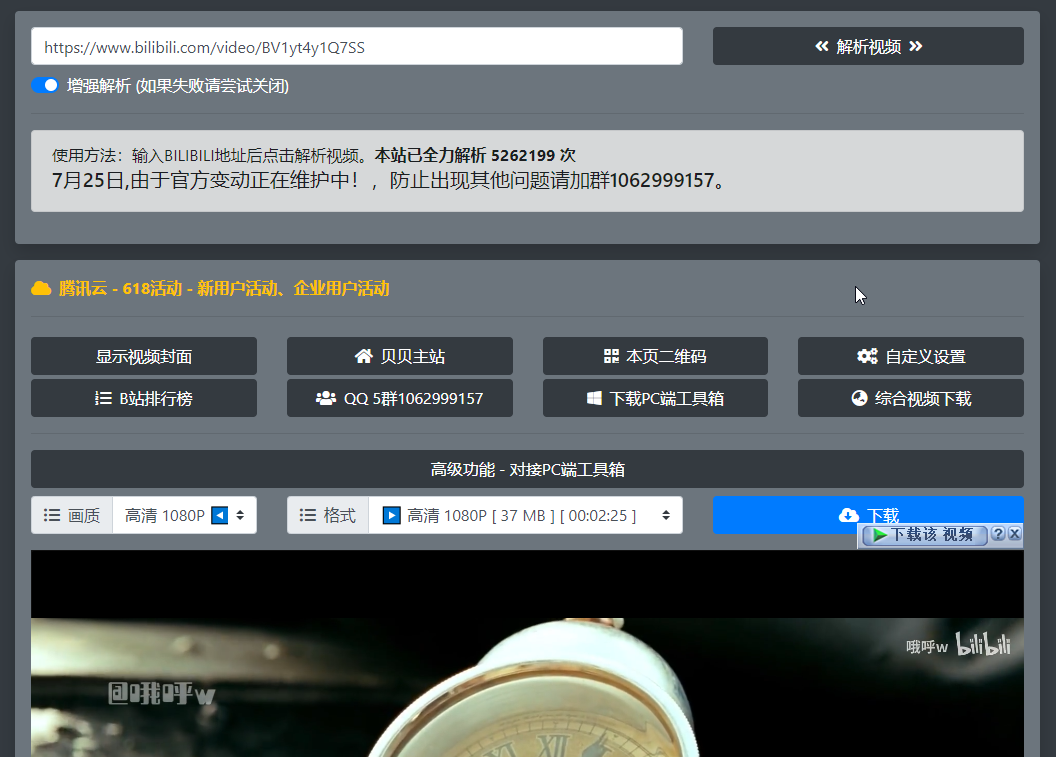Image resolution: width=1056 pixels, height=757 pixels.
Task: Open the 腾讯云 618活动 promotion link
Action: pos(224,289)
